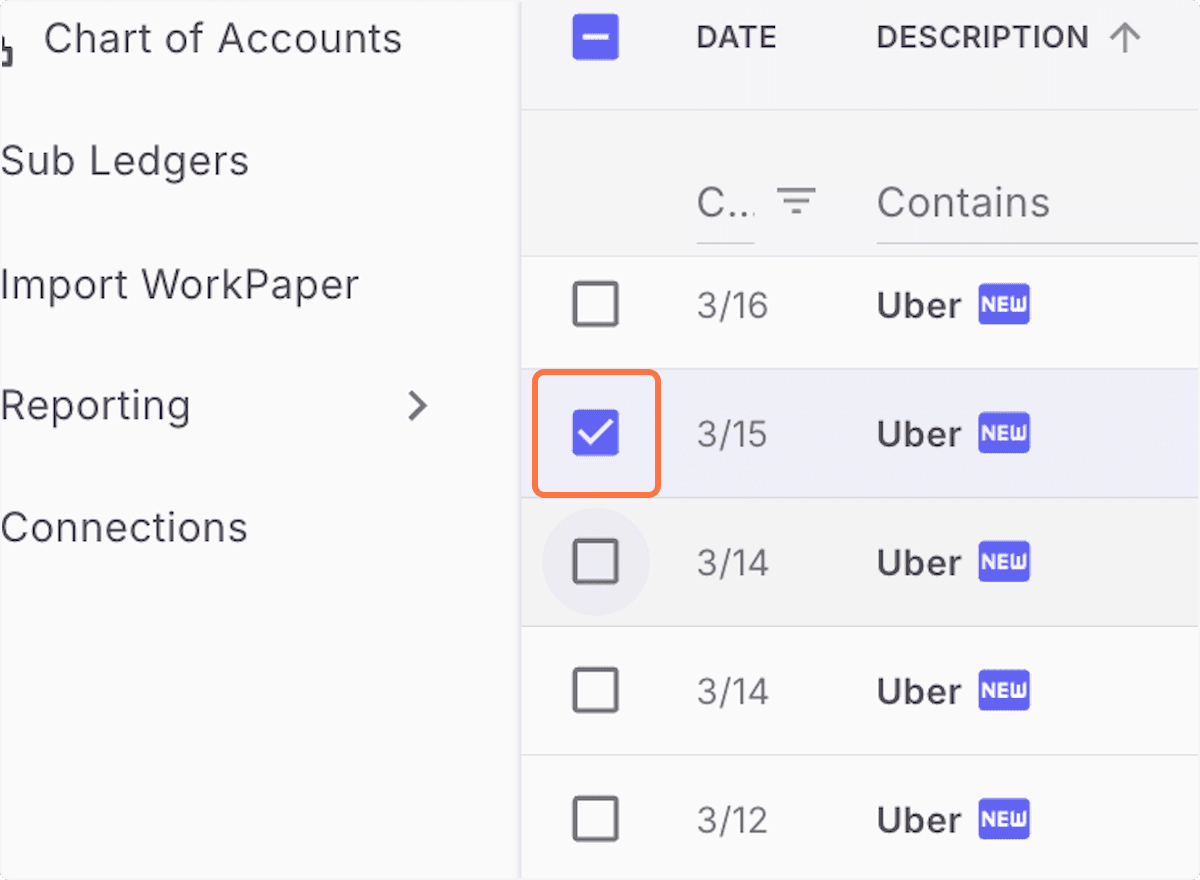Click the NEW badge on the second 3/14 row

(x=1003, y=690)
